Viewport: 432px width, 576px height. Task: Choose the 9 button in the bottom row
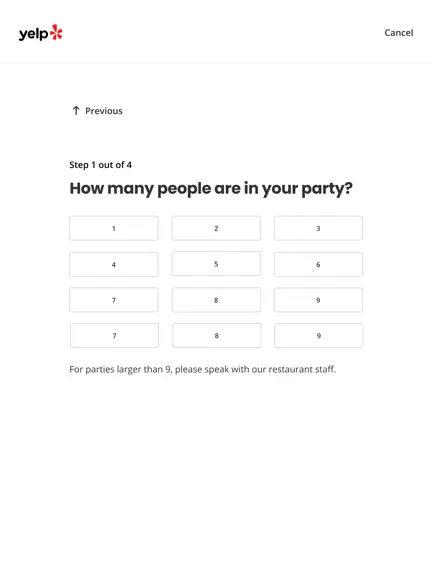[318, 335]
